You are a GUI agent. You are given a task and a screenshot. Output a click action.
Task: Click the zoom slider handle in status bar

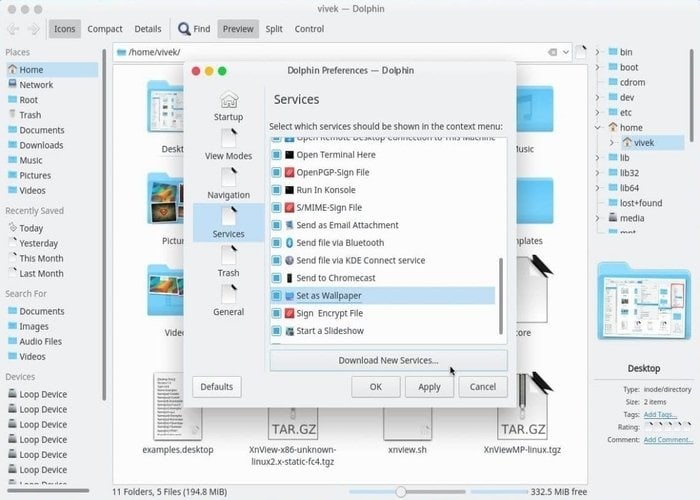[401, 492]
